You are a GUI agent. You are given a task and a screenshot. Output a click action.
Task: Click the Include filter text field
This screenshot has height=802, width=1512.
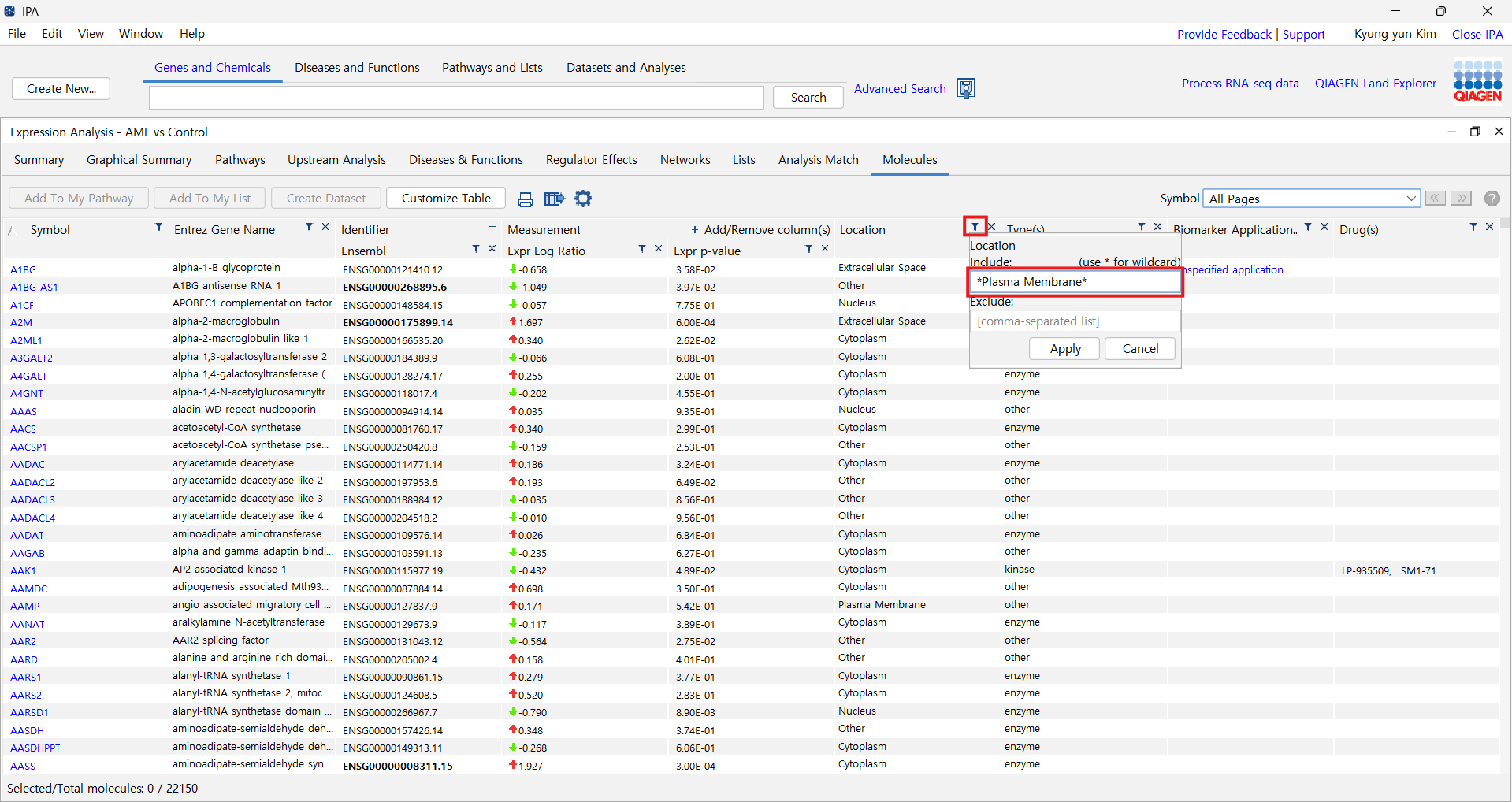click(x=1075, y=281)
